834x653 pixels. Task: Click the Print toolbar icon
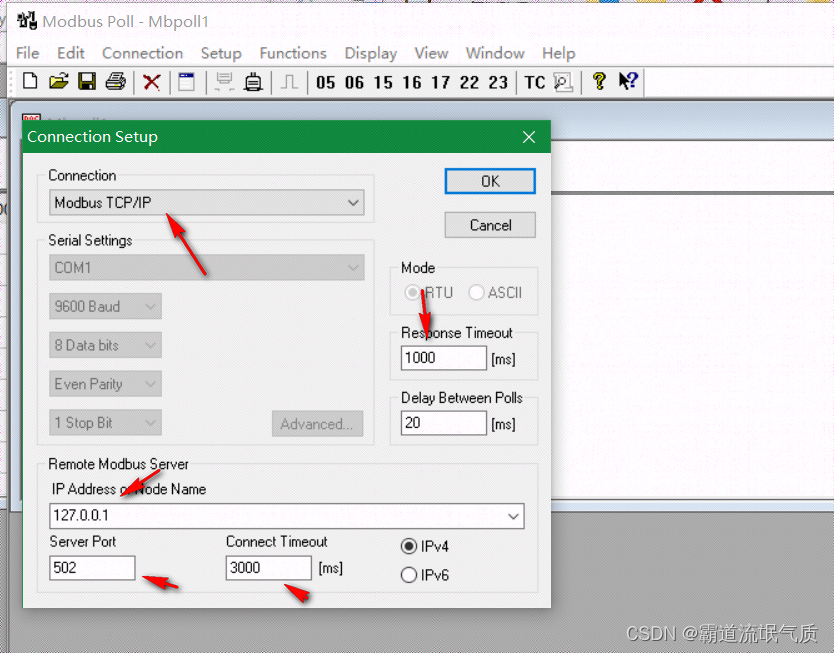click(115, 81)
